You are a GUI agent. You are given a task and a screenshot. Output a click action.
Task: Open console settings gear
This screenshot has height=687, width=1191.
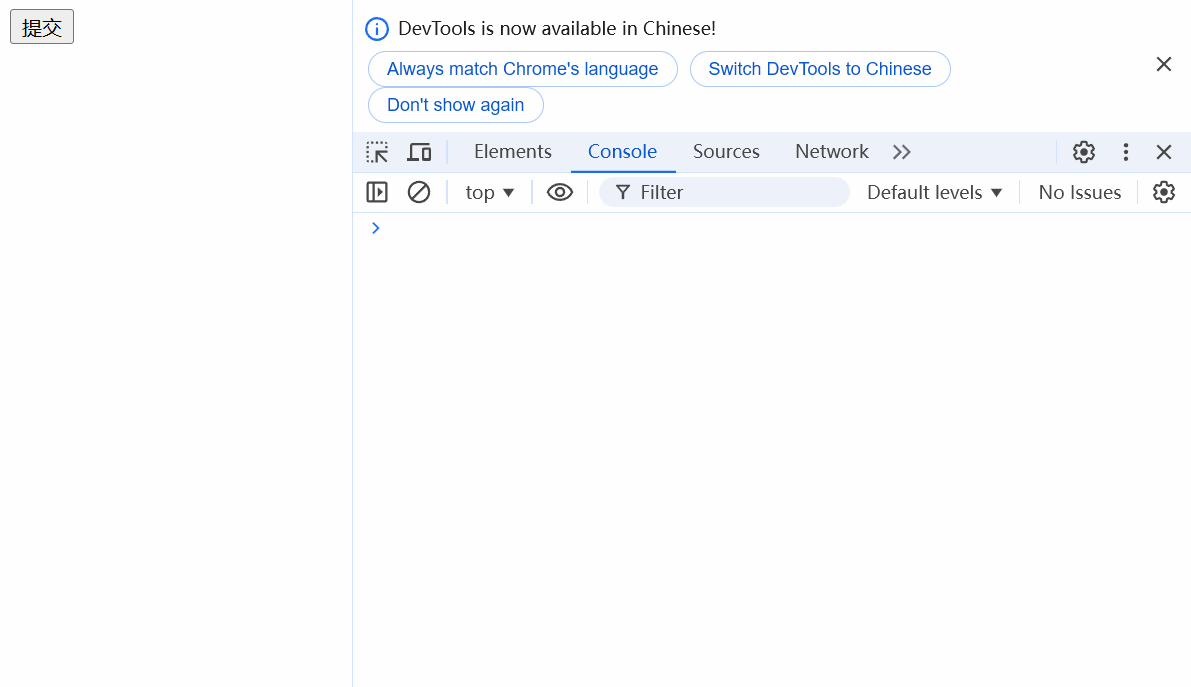[1164, 191]
